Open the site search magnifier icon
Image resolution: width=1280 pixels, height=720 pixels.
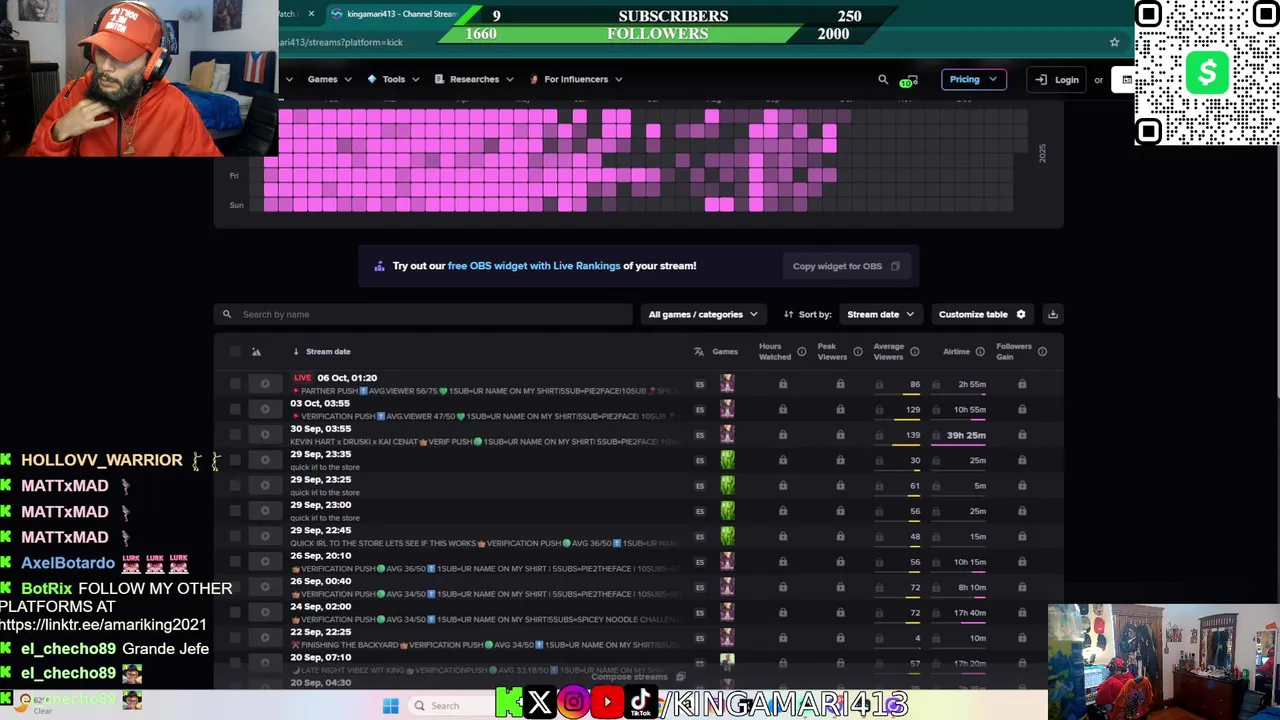(x=882, y=80)
